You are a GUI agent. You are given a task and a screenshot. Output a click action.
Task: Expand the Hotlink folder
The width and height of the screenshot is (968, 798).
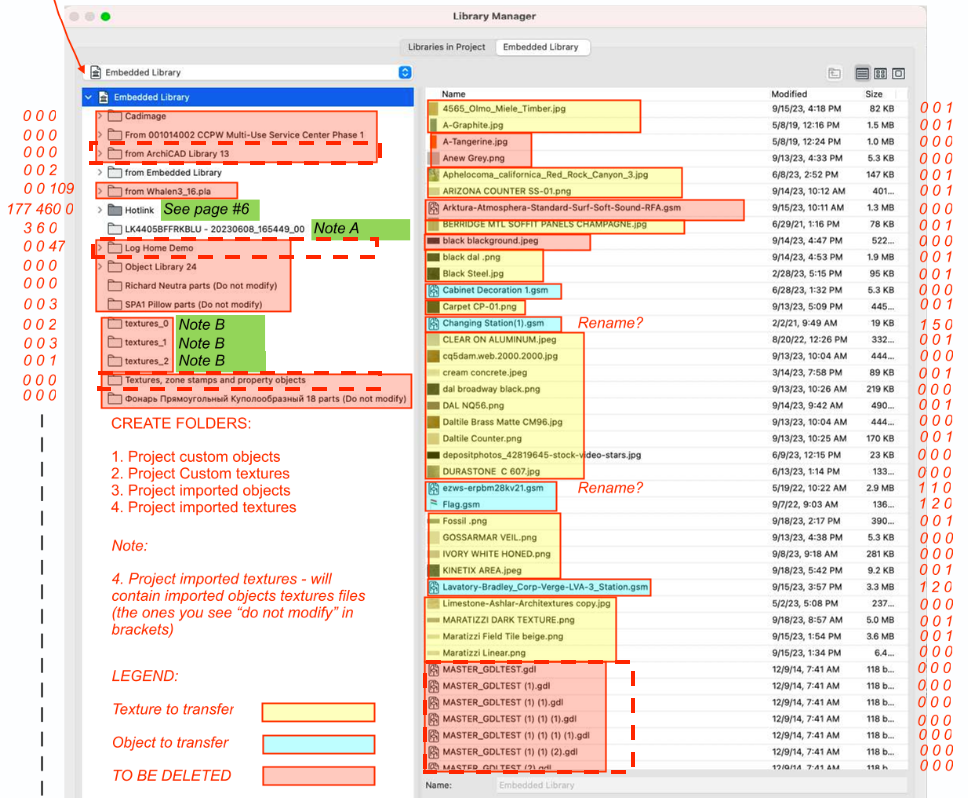pyautogui.click(x=99, y=210)
